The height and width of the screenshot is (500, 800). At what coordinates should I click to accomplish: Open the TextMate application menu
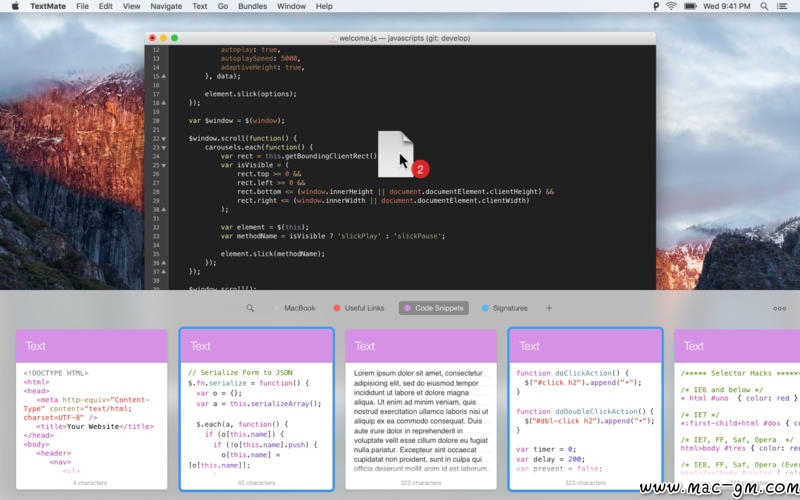48,6
